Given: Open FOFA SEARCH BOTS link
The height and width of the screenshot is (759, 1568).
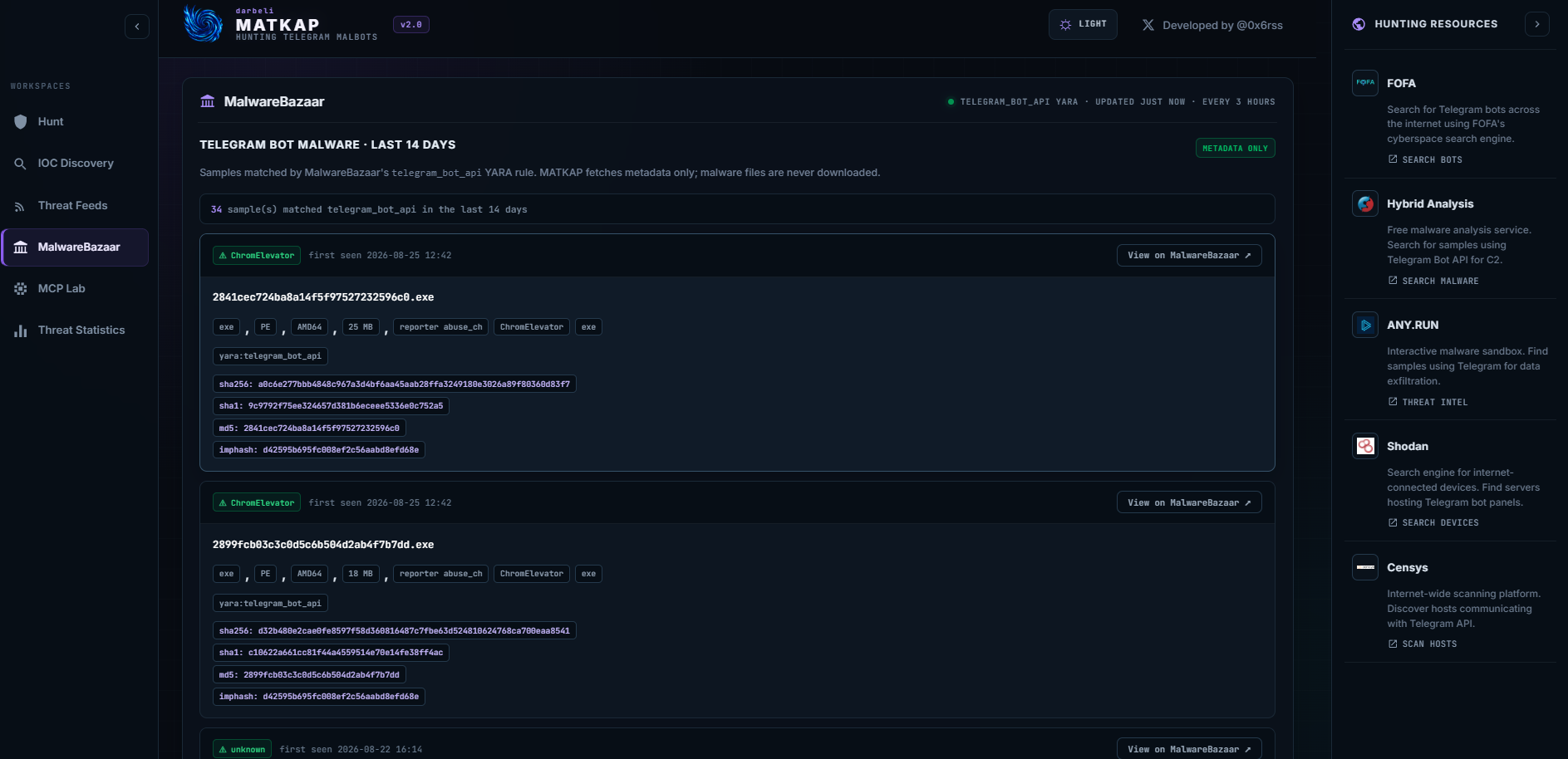Looking at the screenshot, I should 1426,159.
